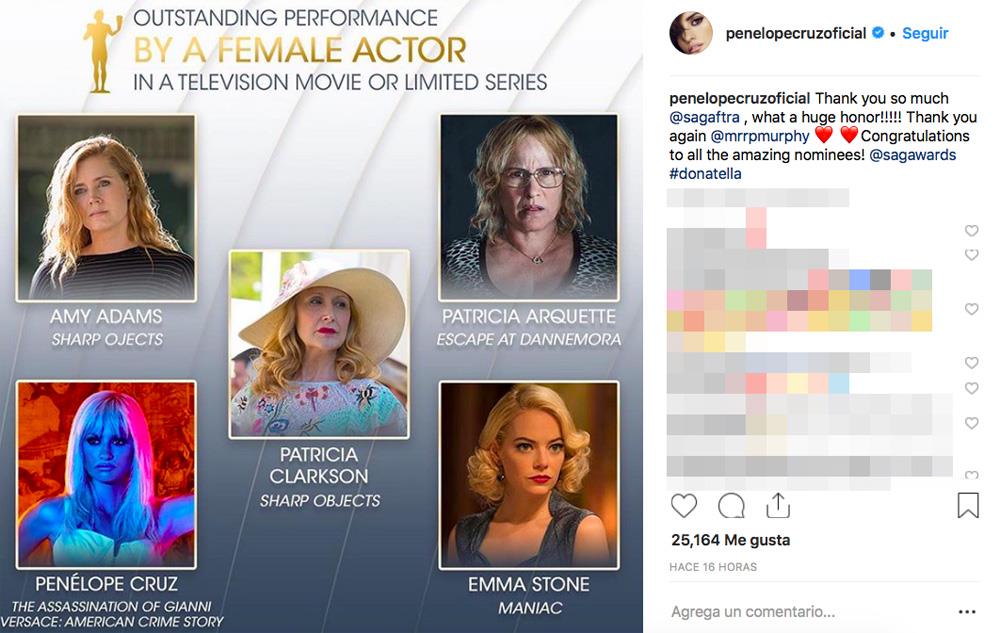Image resolution: width=1000 pixels, height=633 pixels.
Task: Open the @sagaftra mention link
Action: pyautogui.click(x=704, y=118)
